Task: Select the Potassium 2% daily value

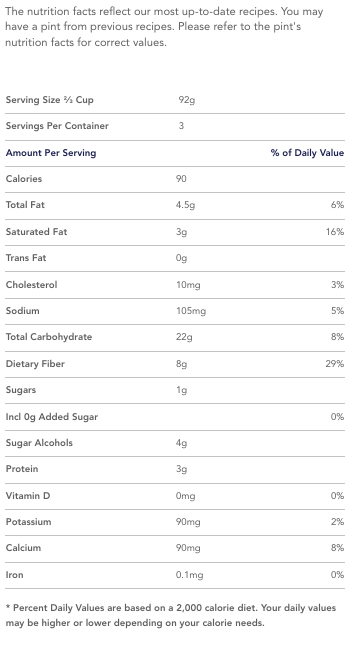Action: click(337, 522)
